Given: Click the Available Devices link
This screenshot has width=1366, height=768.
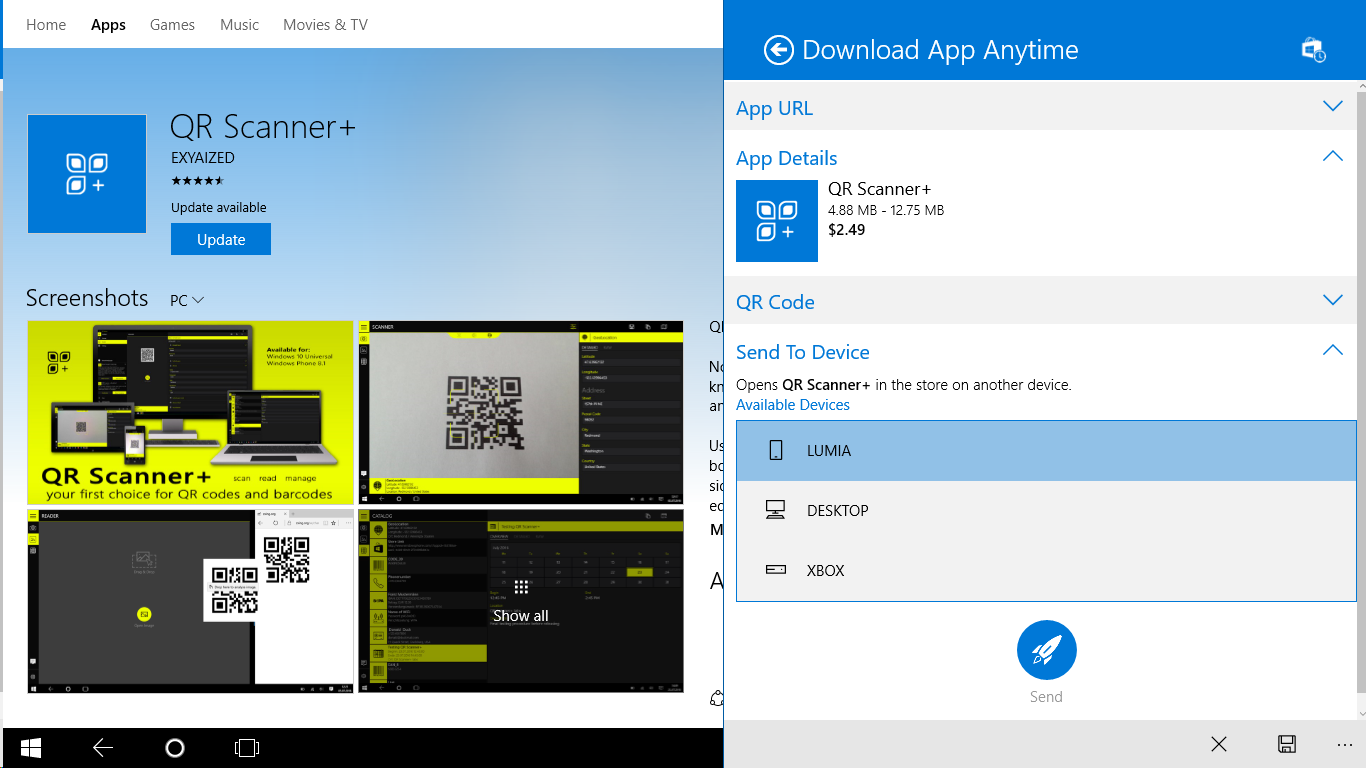Looking at the screenshot, I should (793, 405).
